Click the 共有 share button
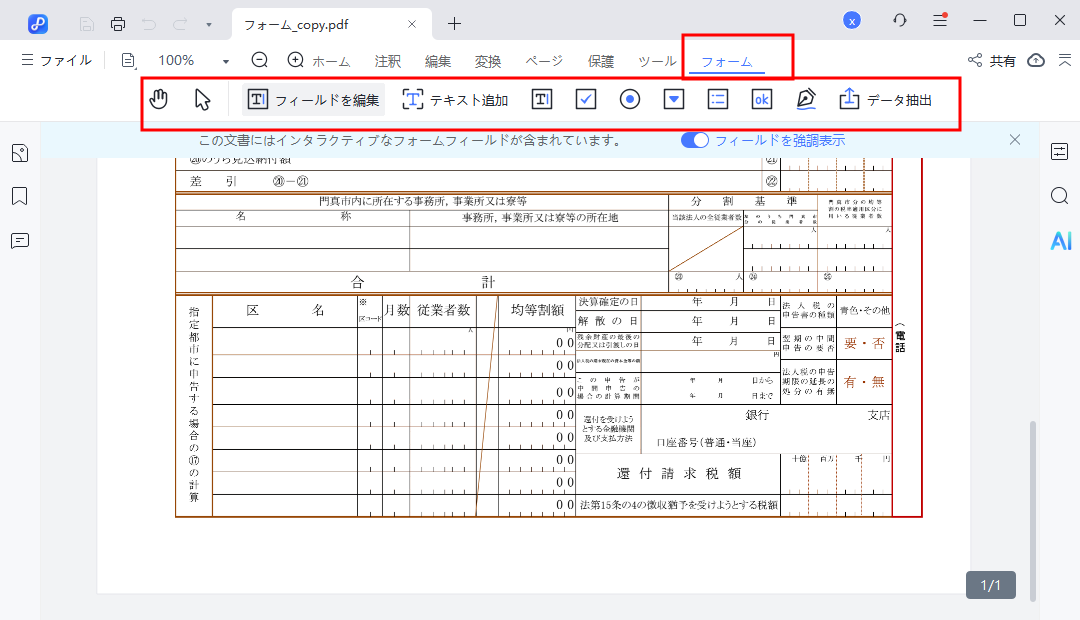Screen dimensions: 1080x620 992,61
